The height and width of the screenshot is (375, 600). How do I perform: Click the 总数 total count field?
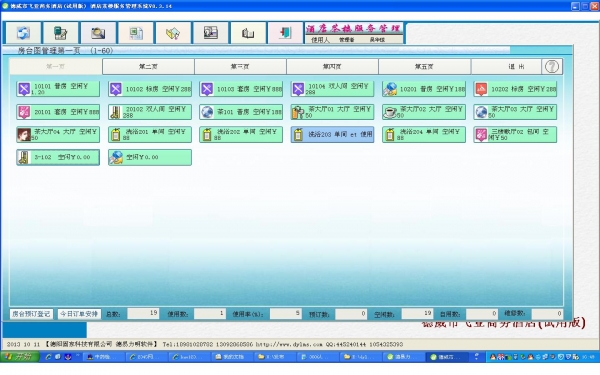click(x=143, y=313)
